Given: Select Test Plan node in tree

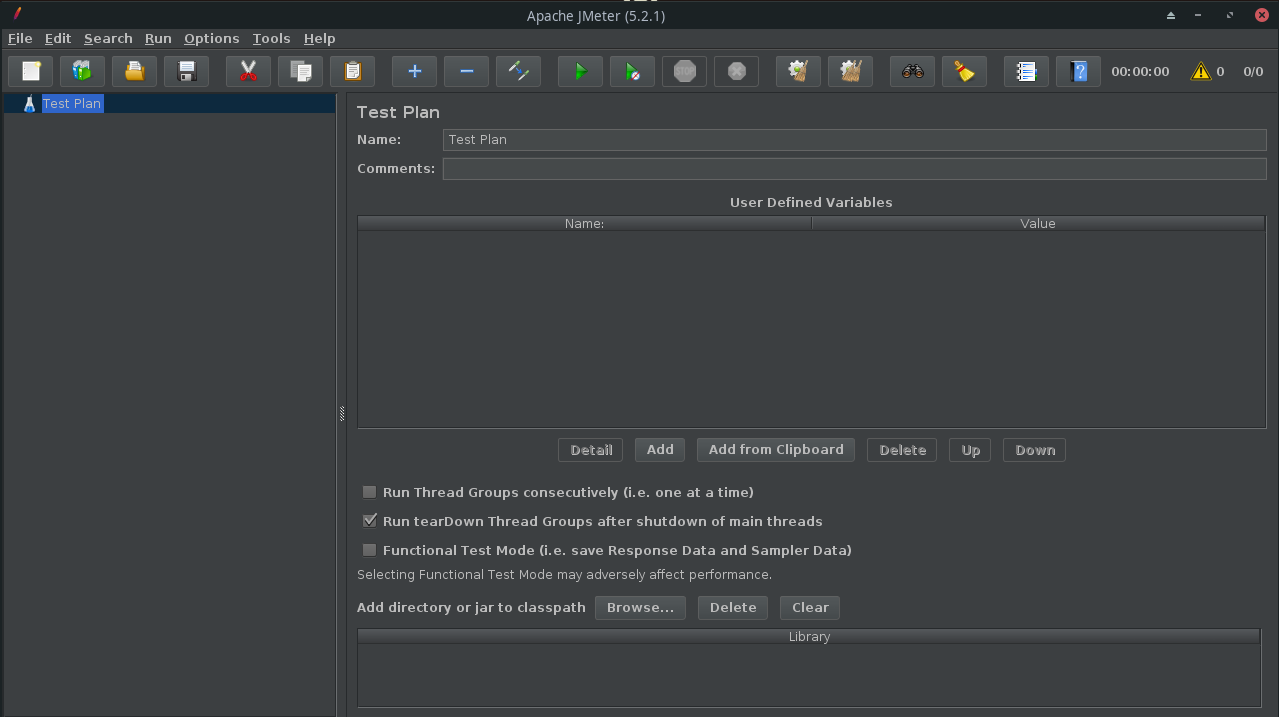Looking at the screenshot, I should pos(71,104).
